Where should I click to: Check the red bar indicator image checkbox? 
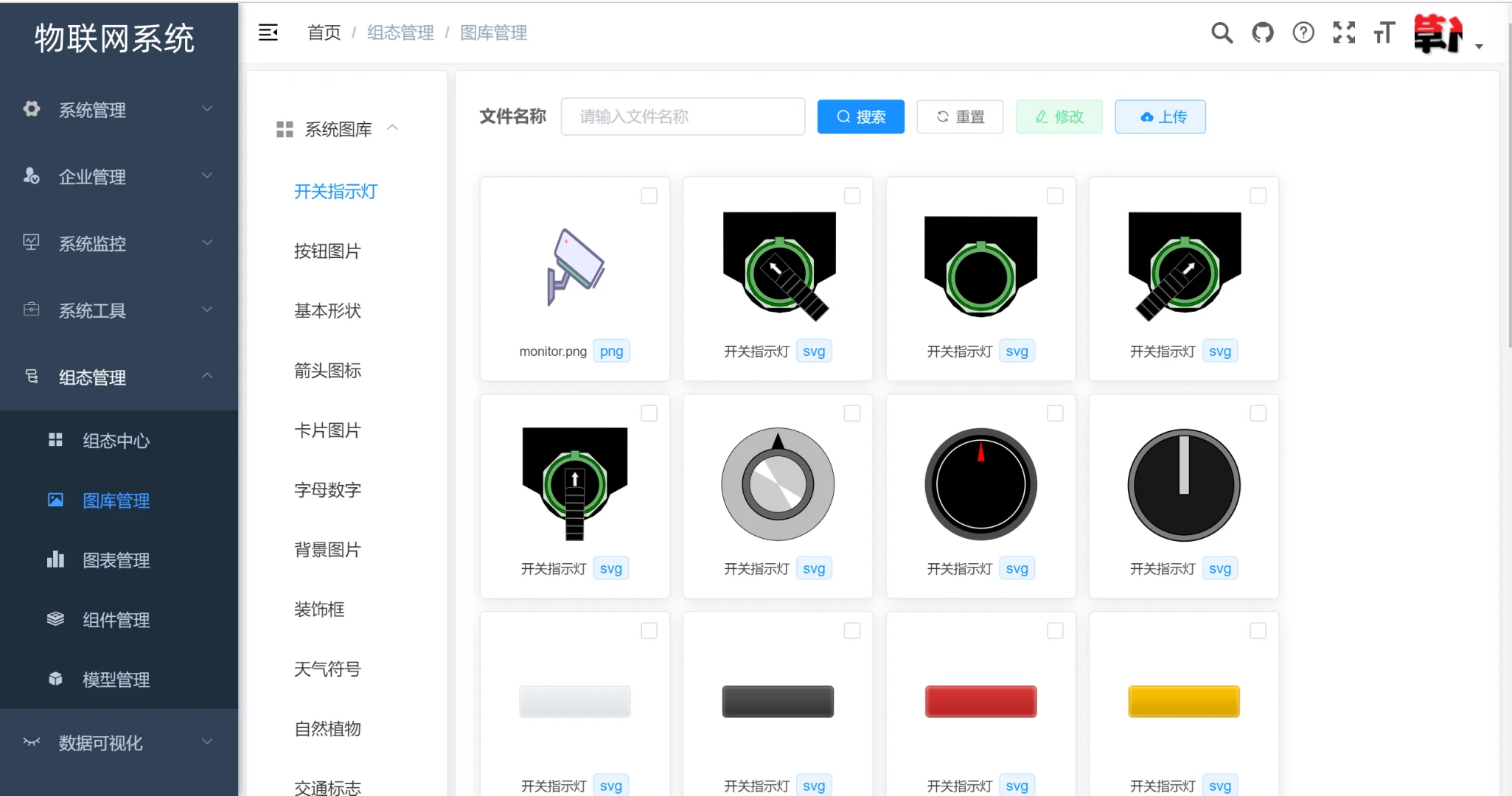pos(1056,630)
